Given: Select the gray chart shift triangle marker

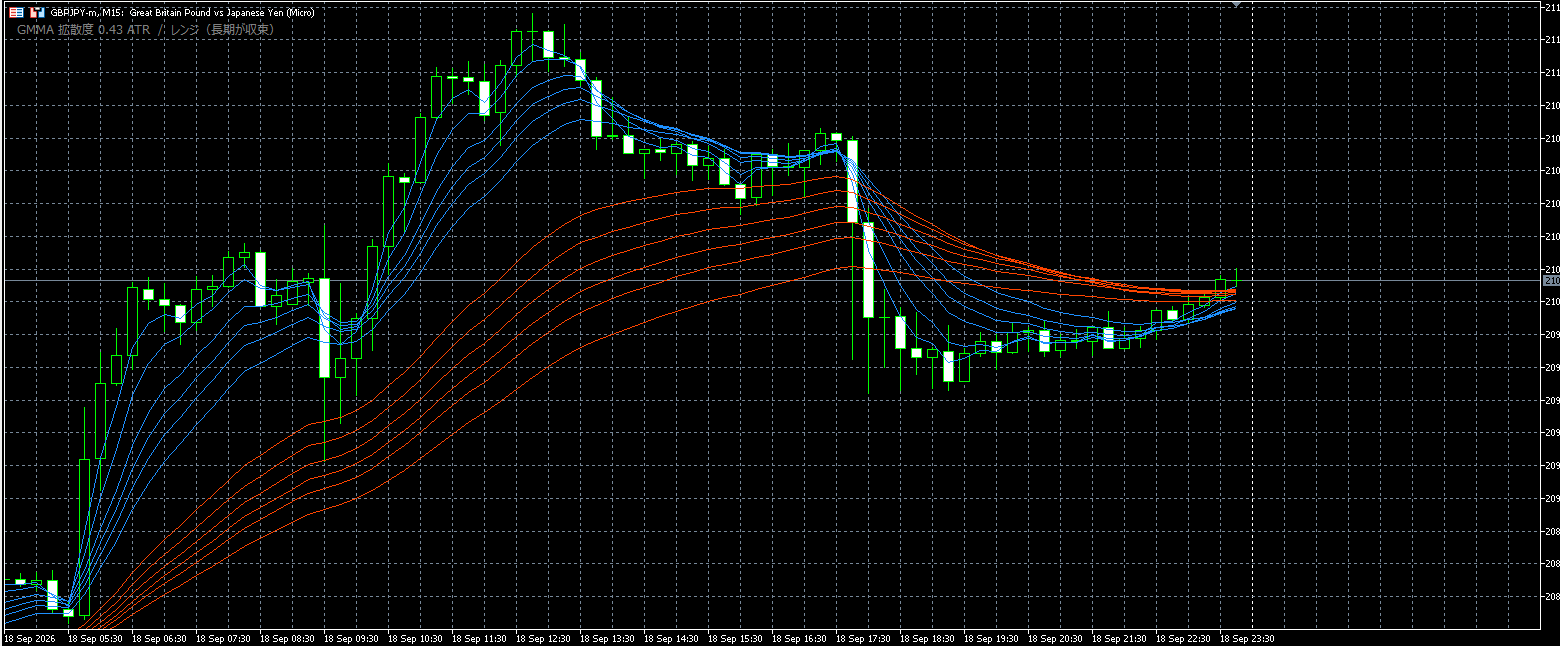Looking at the screenshot, I should 1237,4.
